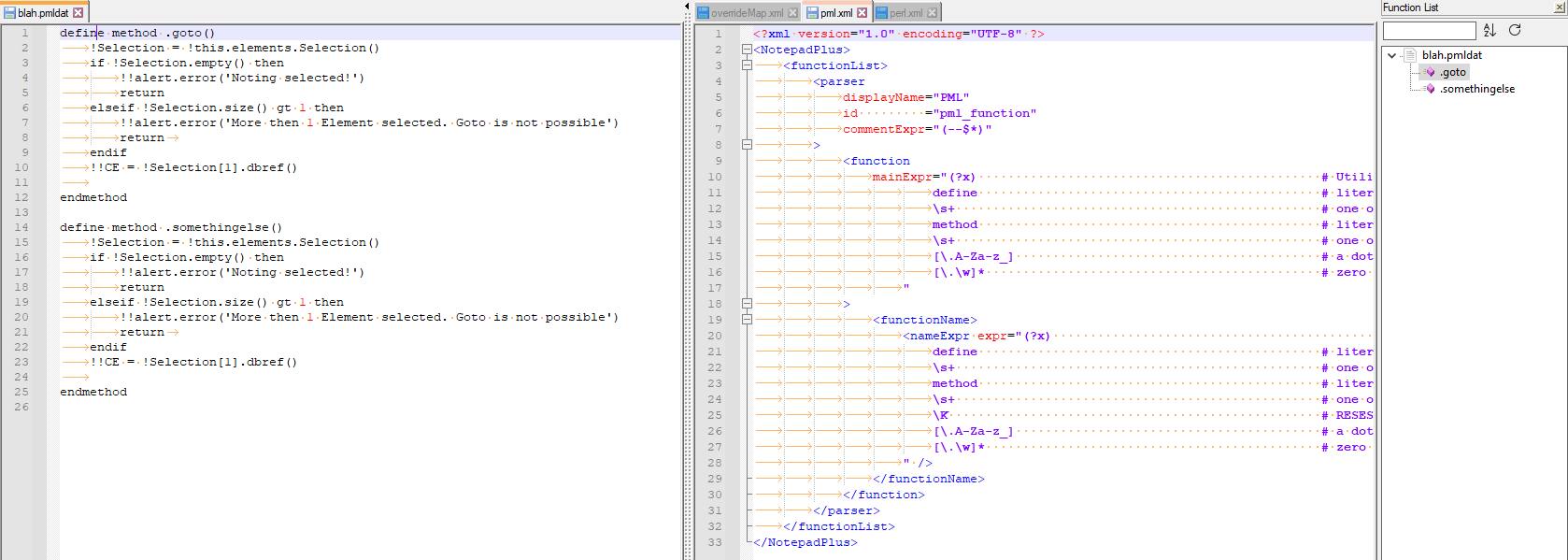Viewport: 1568px width, 560px height.
Task: Click '</parser>' closing tag on line 31
Action: point(847,510)
